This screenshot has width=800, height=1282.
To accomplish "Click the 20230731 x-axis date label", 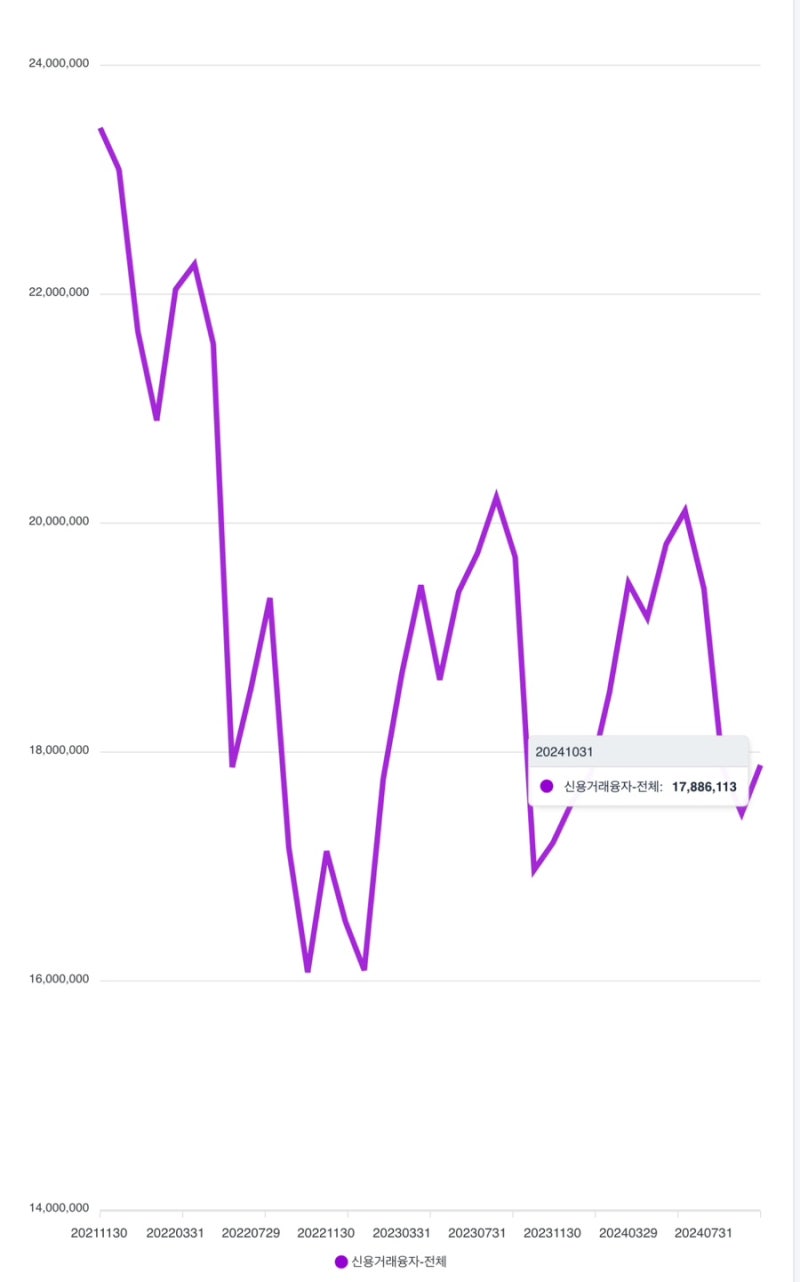I will click(x=478, y=1234).
